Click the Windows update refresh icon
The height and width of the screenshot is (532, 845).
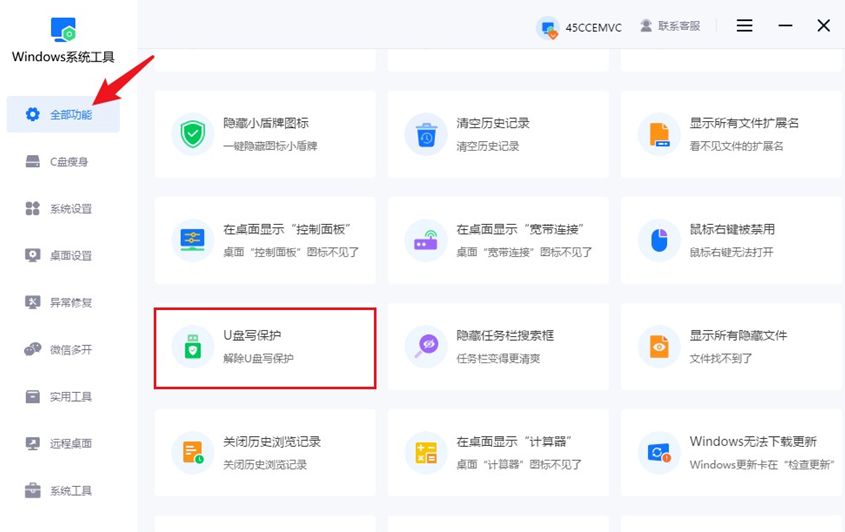659,453
